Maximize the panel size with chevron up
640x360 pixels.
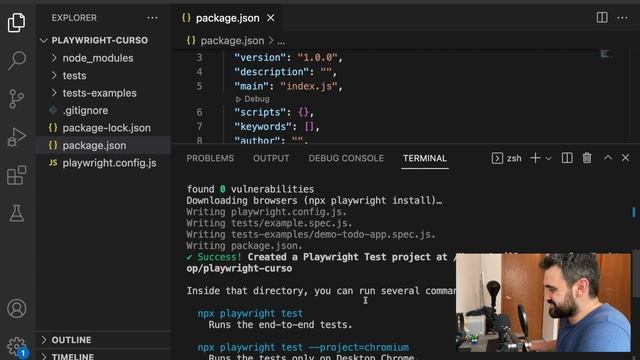(x=608, y=158)
